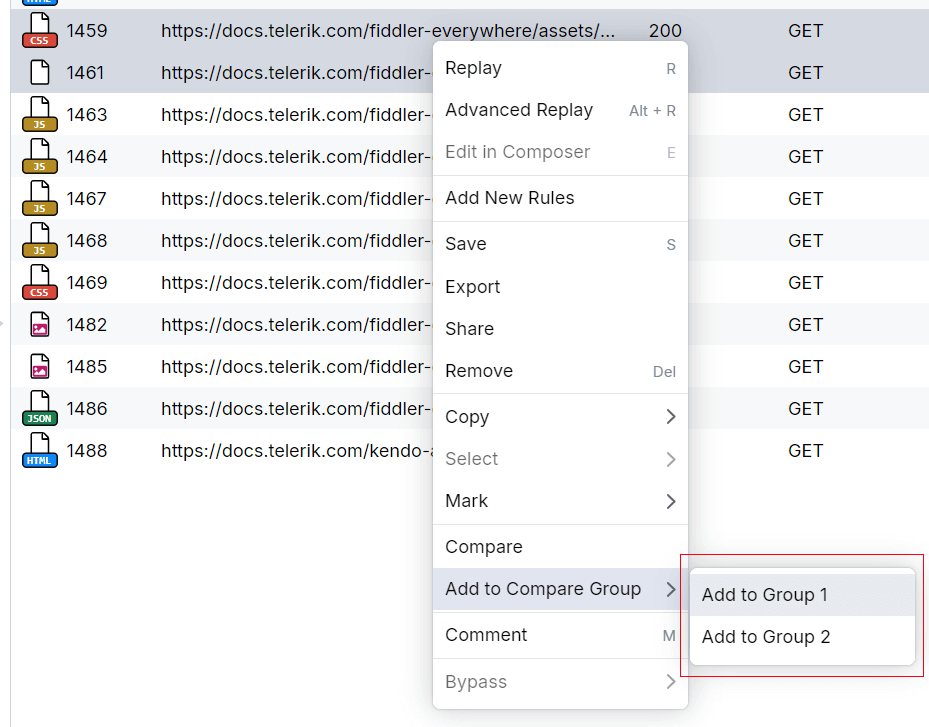
Task: Select the JS icon for session 1467
Action: point(40,198)
